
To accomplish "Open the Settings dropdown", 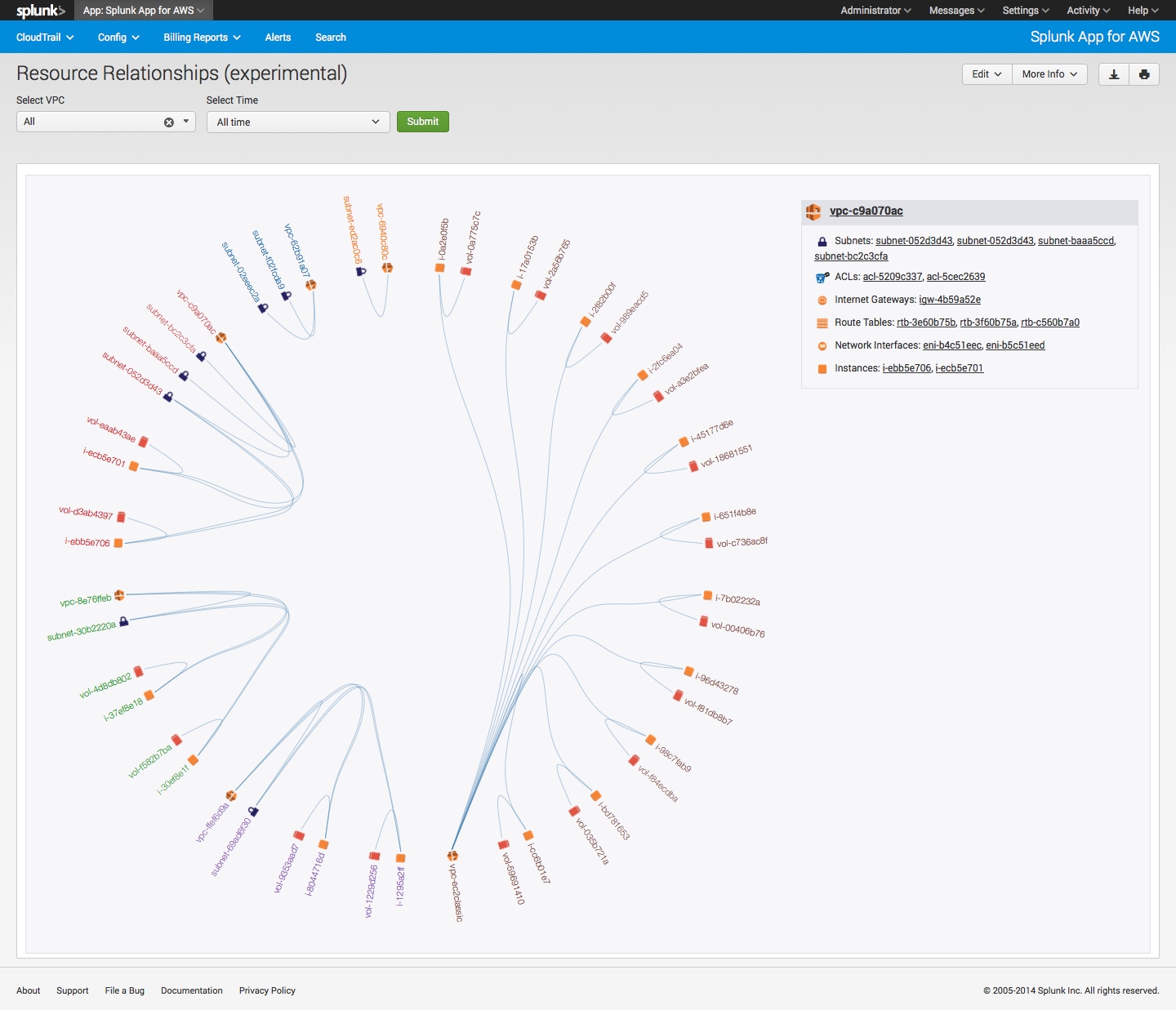I will pos(1026,11).
